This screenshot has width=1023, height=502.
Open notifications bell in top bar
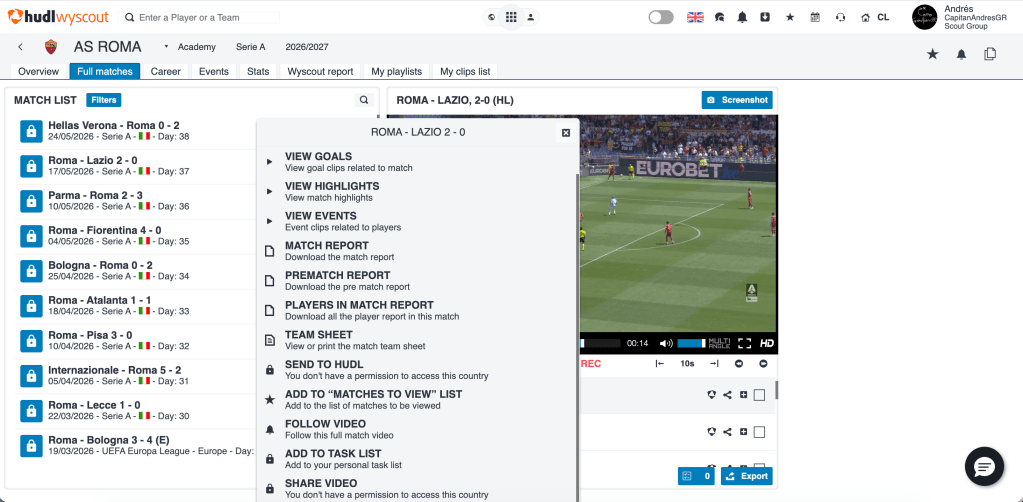click(742, 18)
